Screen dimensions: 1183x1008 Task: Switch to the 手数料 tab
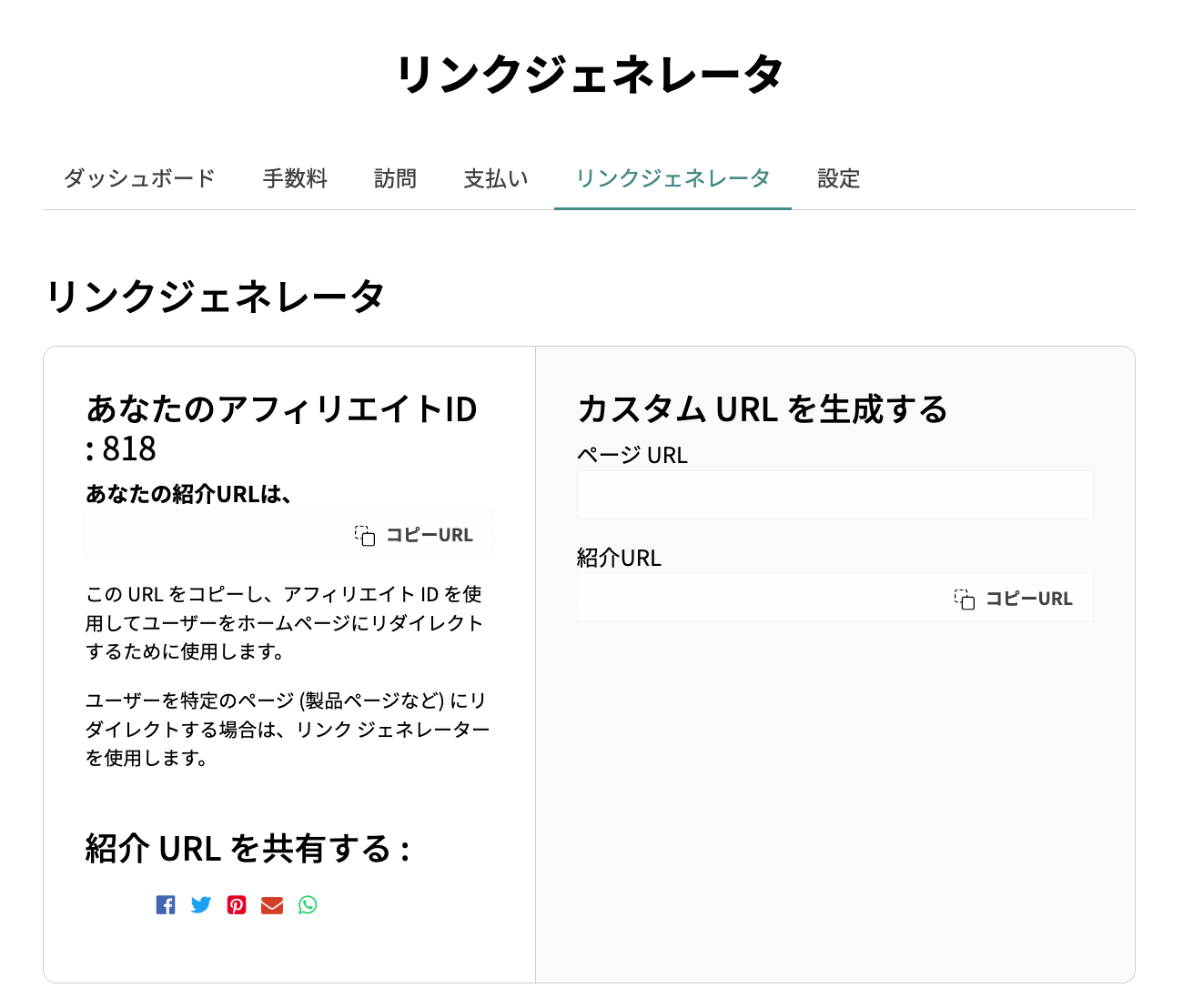coord(295,178)
